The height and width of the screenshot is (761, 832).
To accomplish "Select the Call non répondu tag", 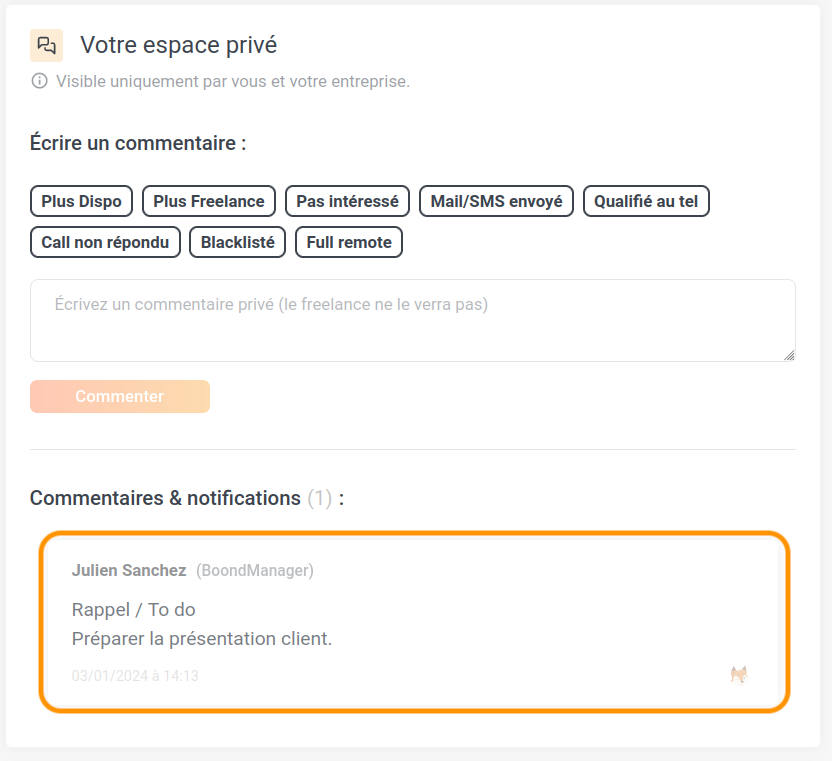I will 105,242.
